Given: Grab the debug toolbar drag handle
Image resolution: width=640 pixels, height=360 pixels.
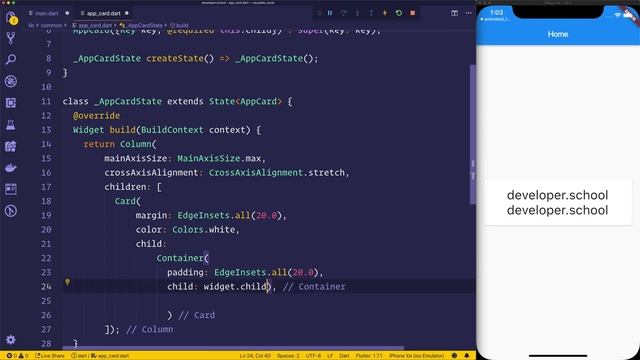Looking at the screenshot, I should pos(319,13).
